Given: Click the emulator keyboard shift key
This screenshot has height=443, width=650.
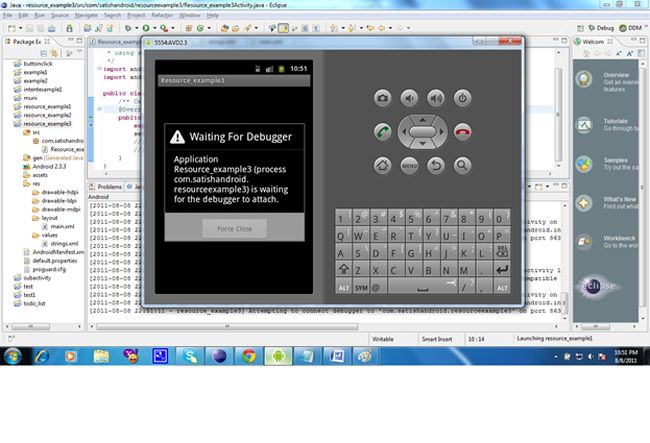Looking at the screenshot, I should 344,270.
